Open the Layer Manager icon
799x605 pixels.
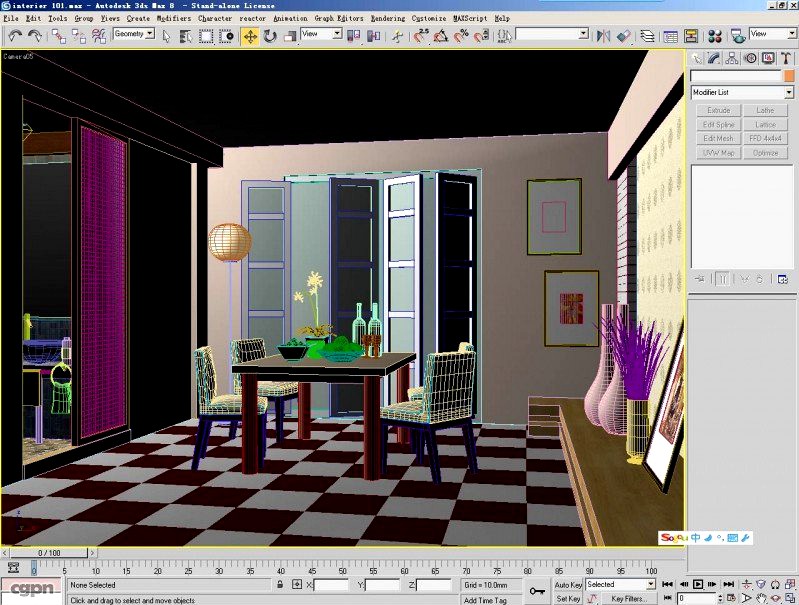(x=647, y=36)
